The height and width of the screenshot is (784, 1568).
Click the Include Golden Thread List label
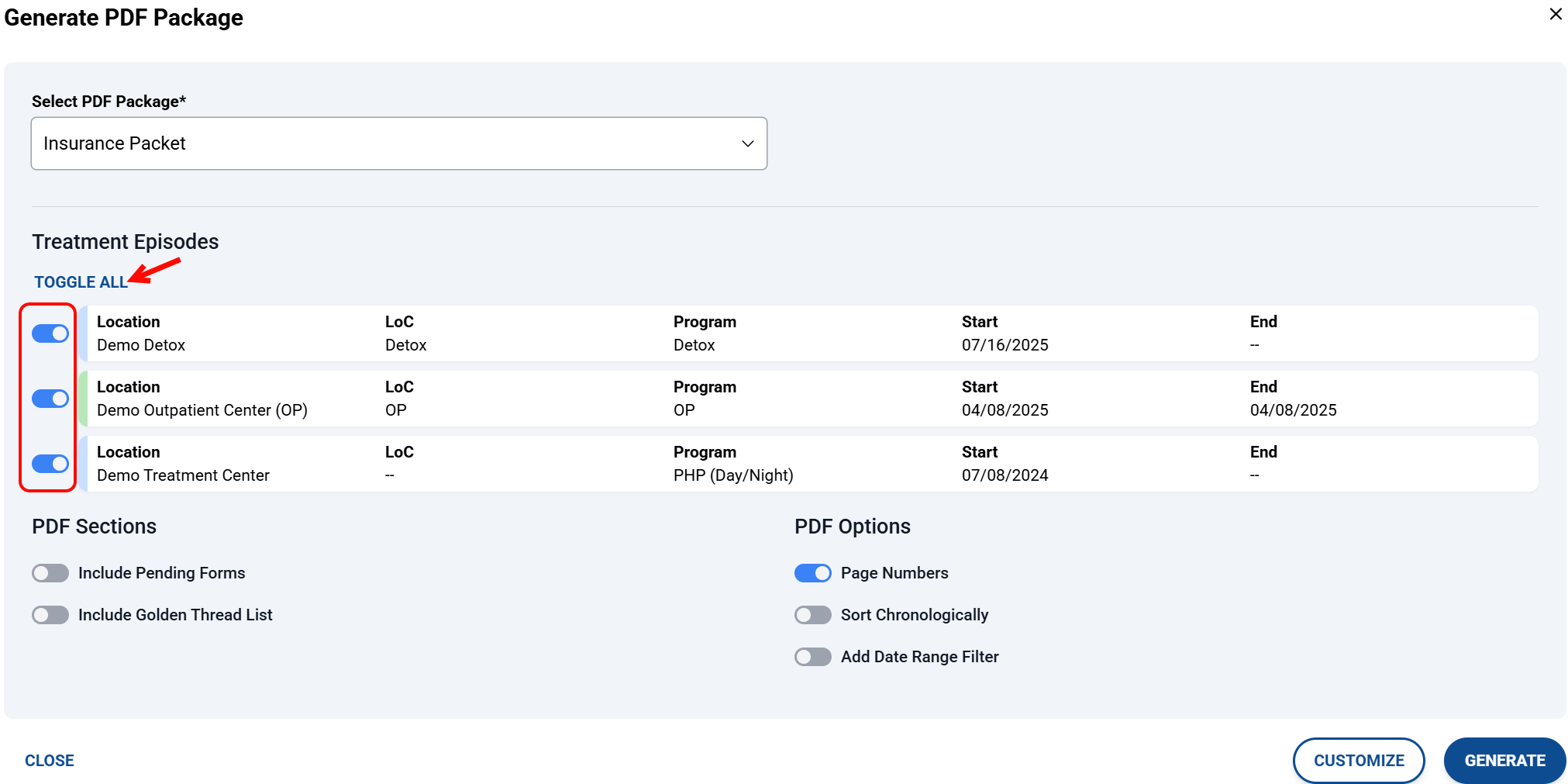pyautogui.click(x=175, y=615)
